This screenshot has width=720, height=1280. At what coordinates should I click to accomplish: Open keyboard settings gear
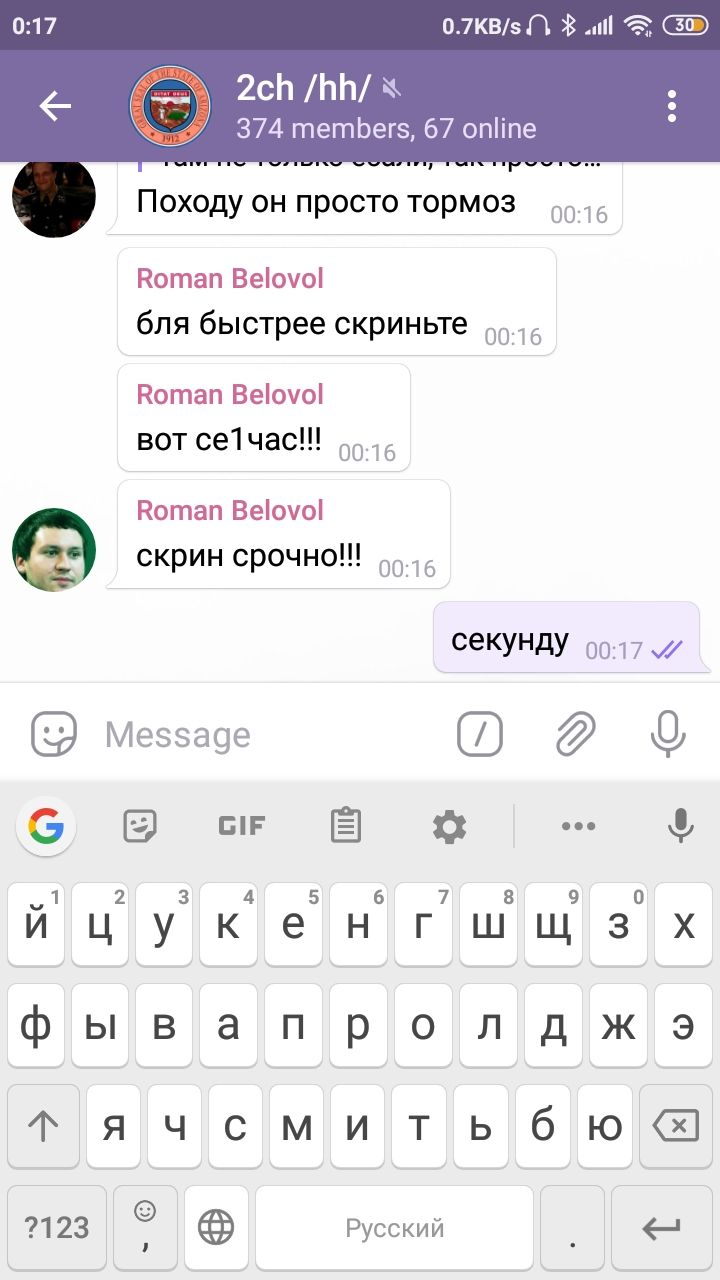coord(449,826)
